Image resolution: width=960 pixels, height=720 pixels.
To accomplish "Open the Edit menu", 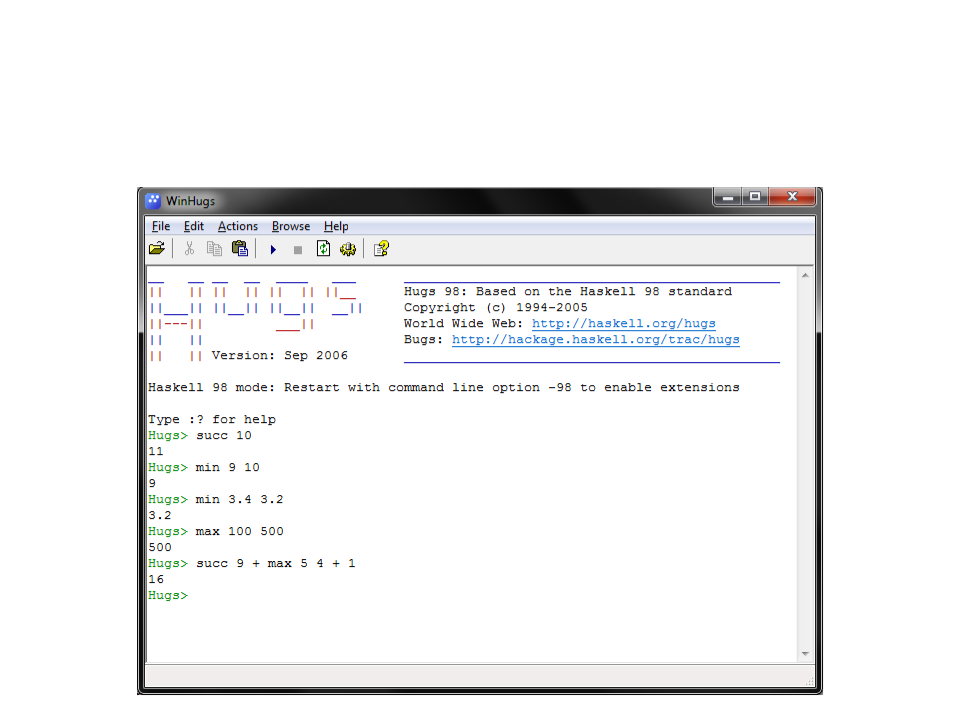I will [x=194, y=226].
